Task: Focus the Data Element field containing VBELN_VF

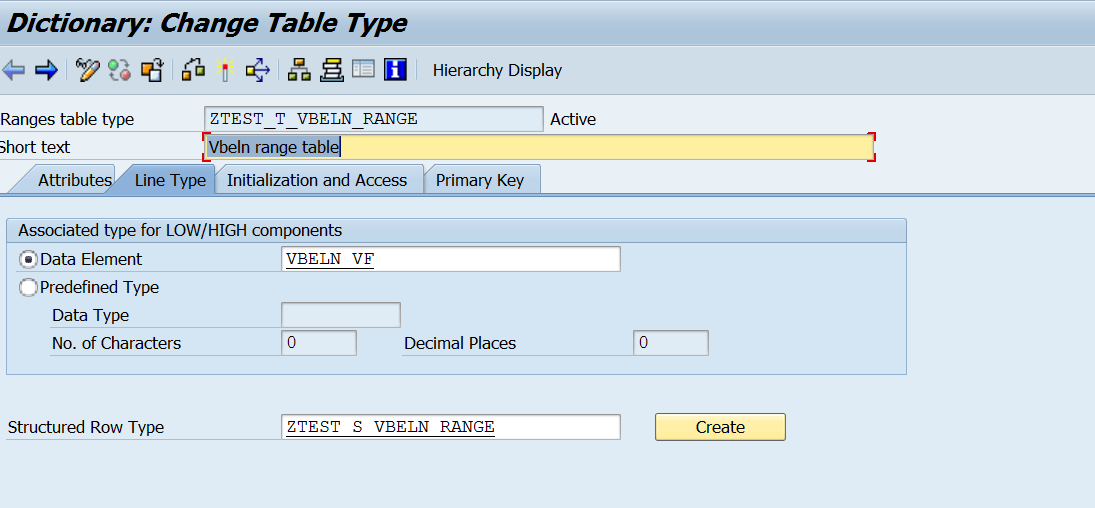Action: [452, 259]
